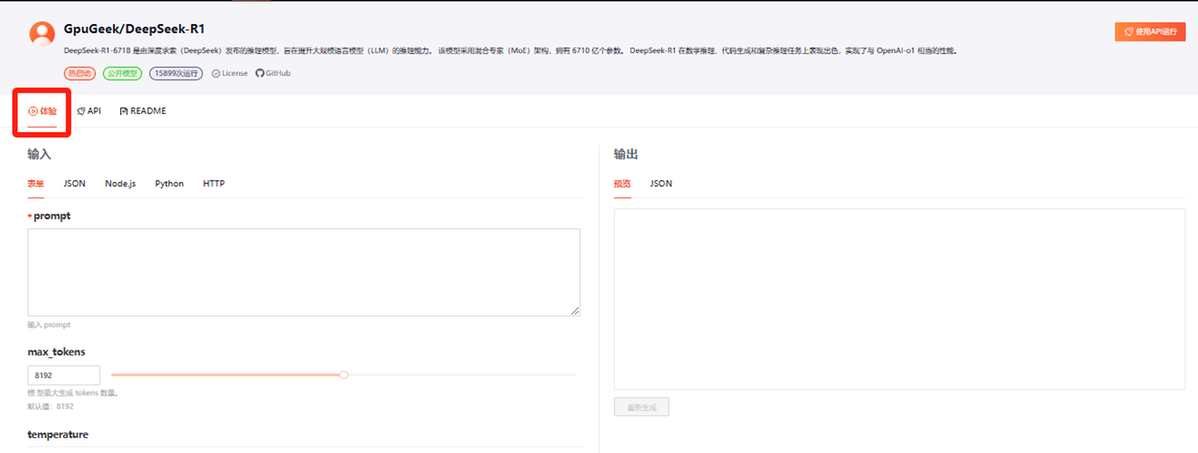1198x453 pixels.
Task: Click inside the prompt text area
Action: pos(304,272)
